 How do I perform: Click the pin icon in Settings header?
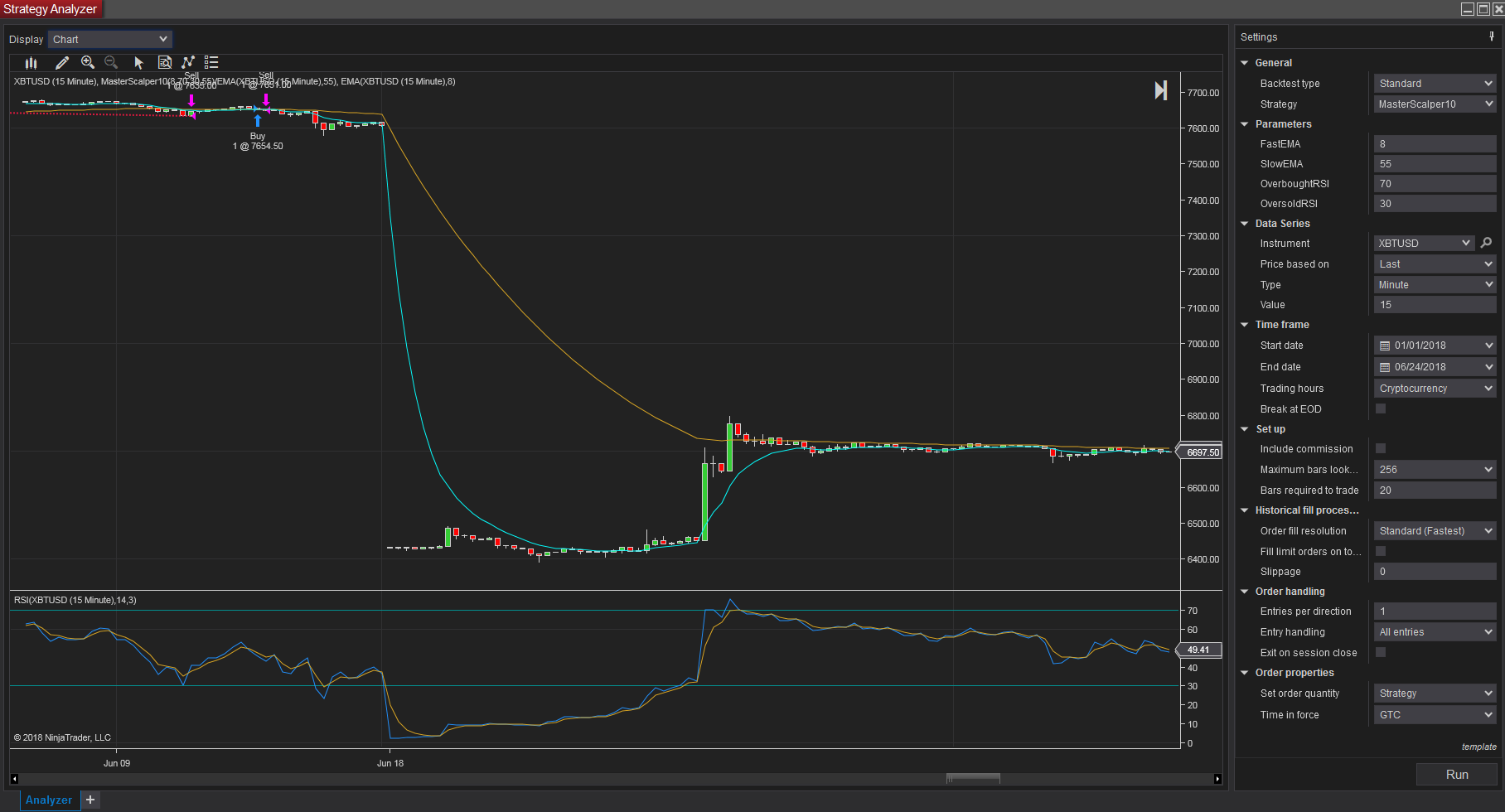coord(1492,36)
